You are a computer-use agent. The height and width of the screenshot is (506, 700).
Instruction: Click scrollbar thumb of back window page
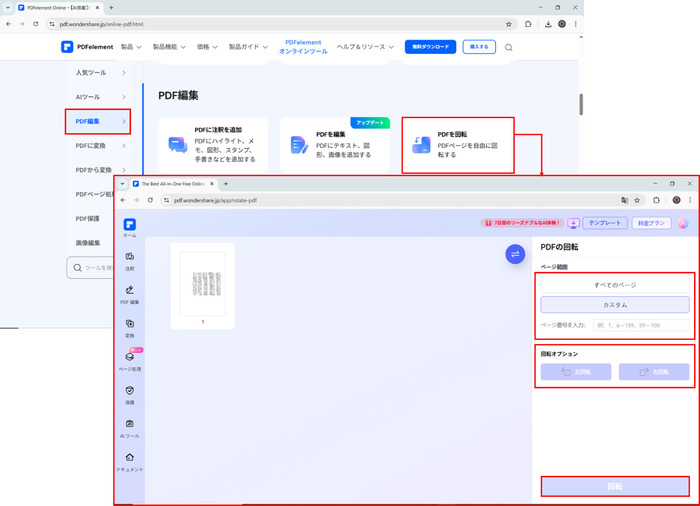(x=581, y=104)
